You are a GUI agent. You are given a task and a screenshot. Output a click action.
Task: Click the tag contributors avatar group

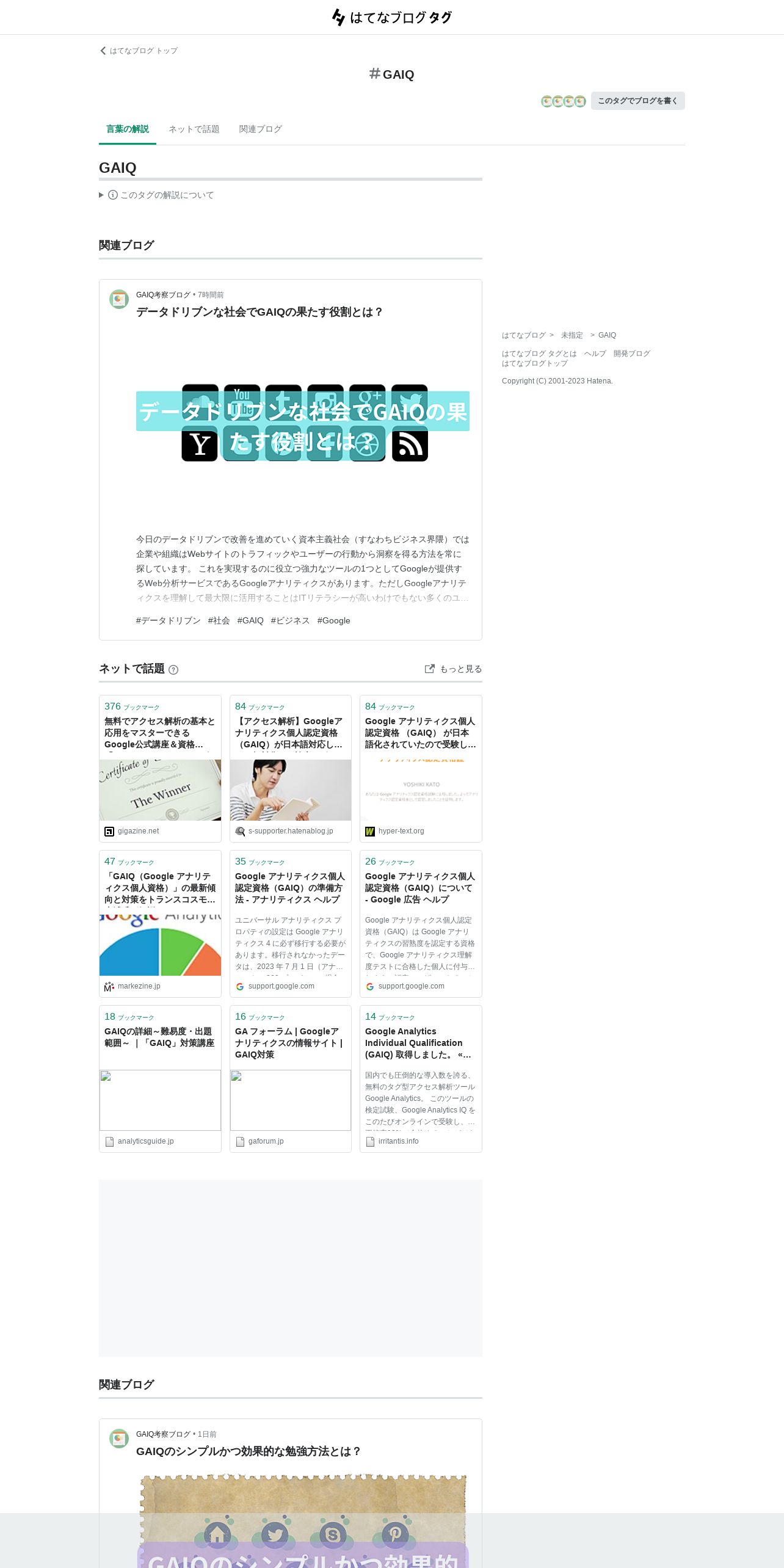coord(563,101)
